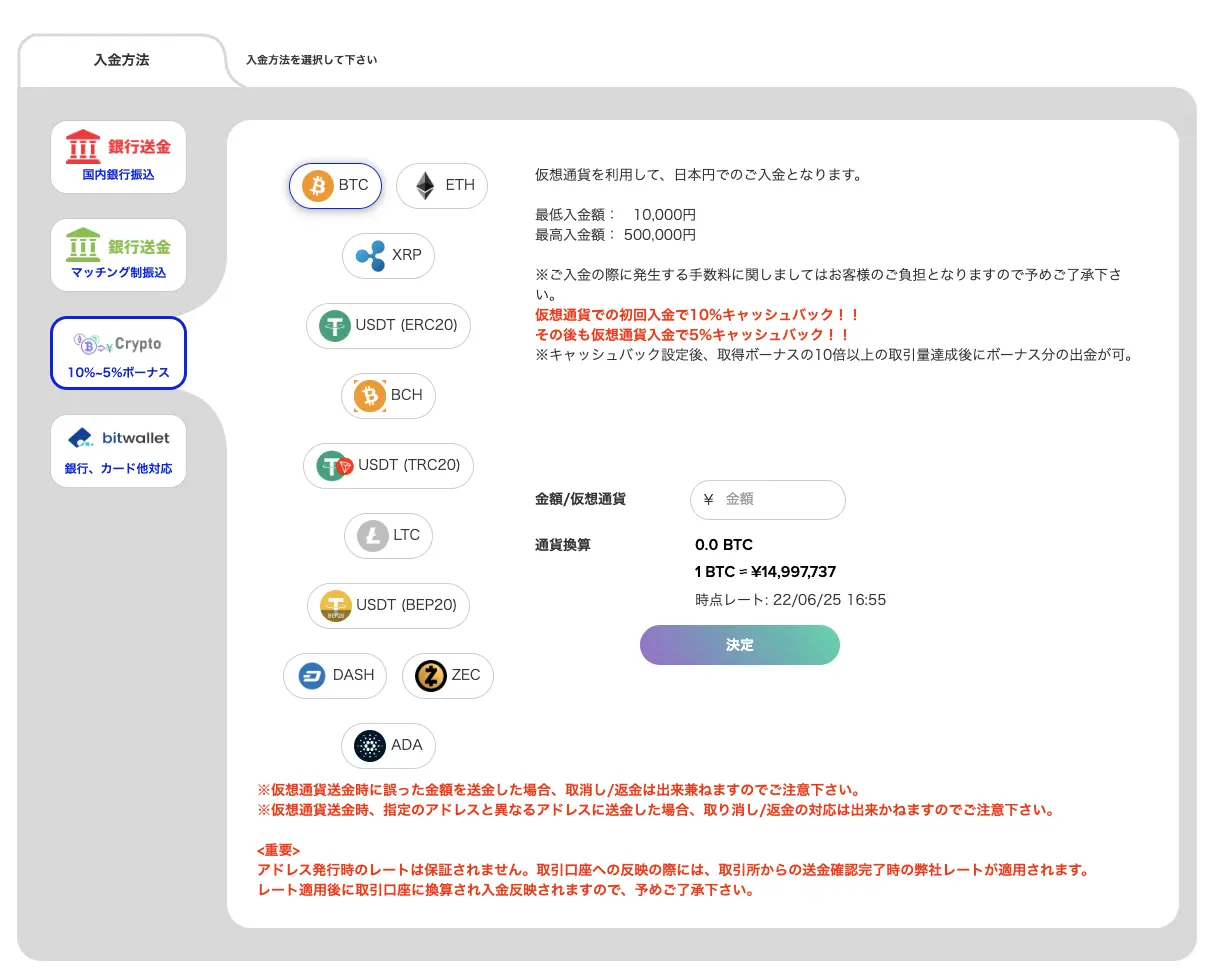Click the USDT (BEP20) label text
Viewport: 1215px width, 978px height.
pos(407,606)
